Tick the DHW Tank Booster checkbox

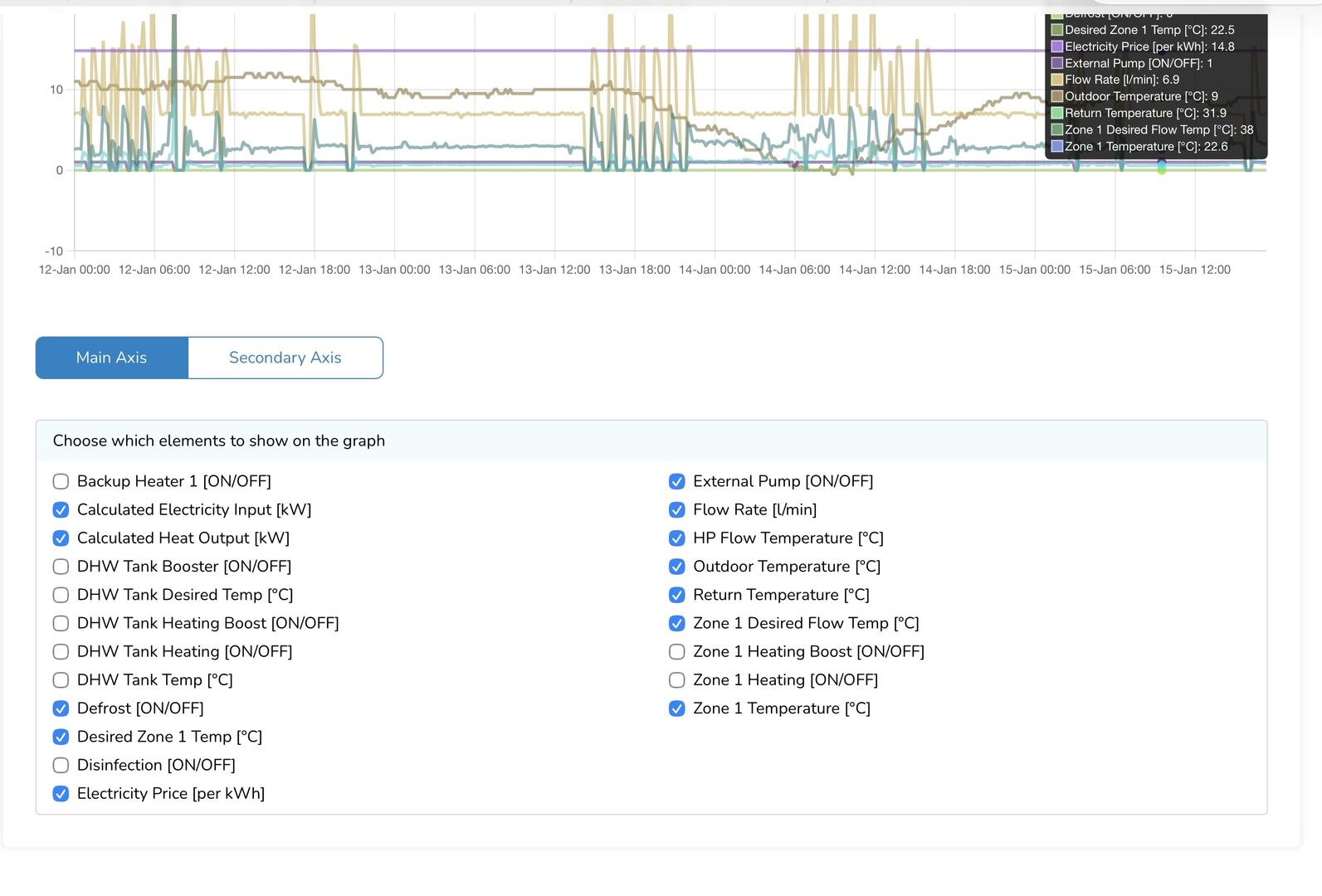point(61,567)
